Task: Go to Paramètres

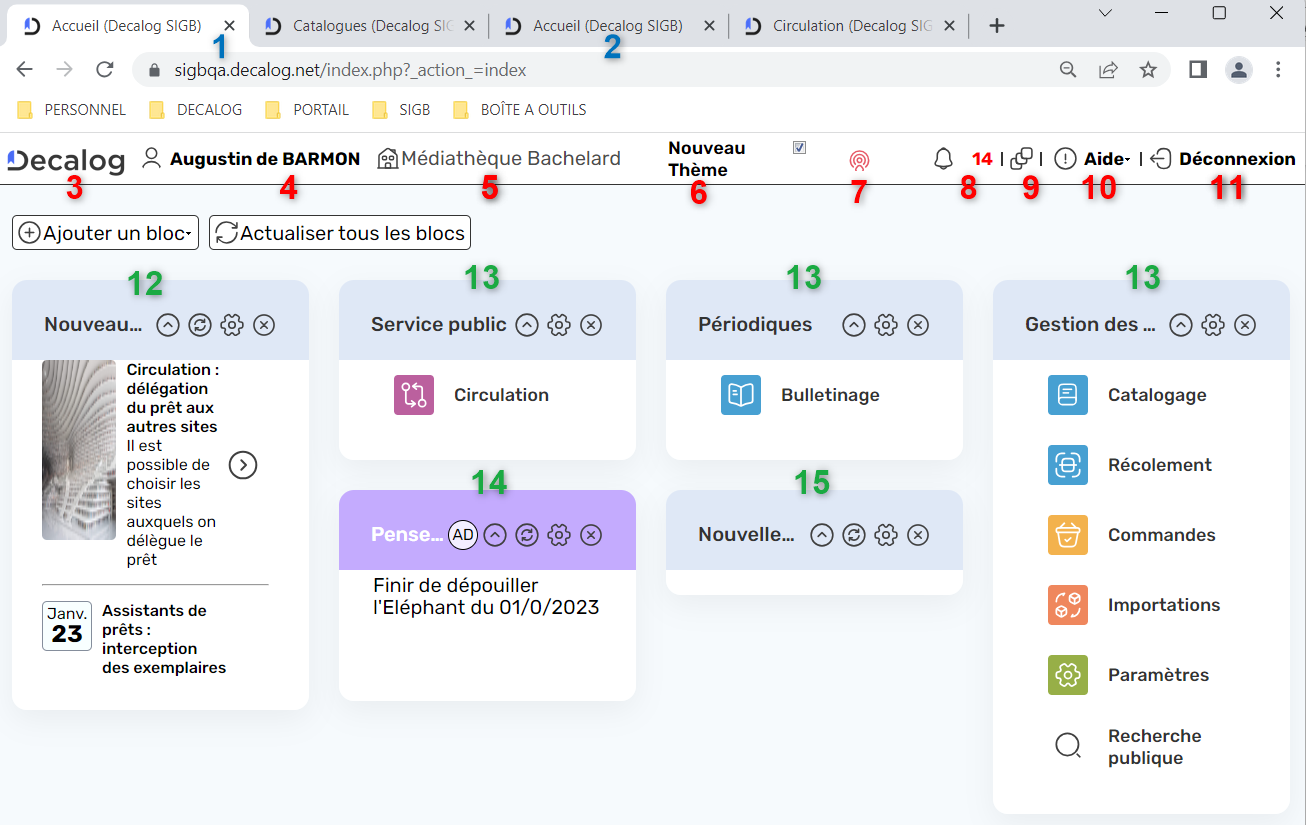Action: pyautogui.click(x=1129, y=675)
